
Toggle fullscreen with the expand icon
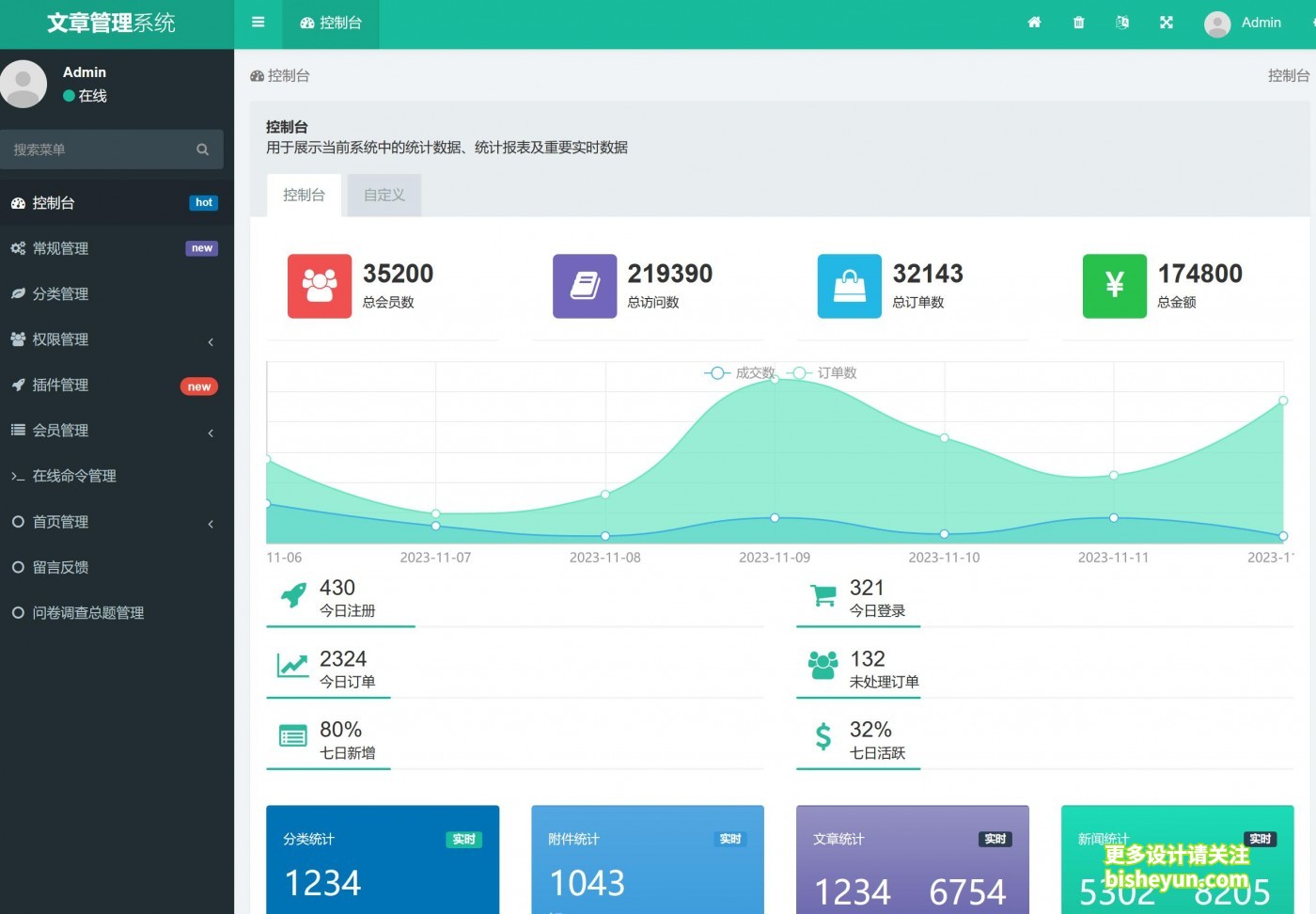click(x=1167, y=23)
